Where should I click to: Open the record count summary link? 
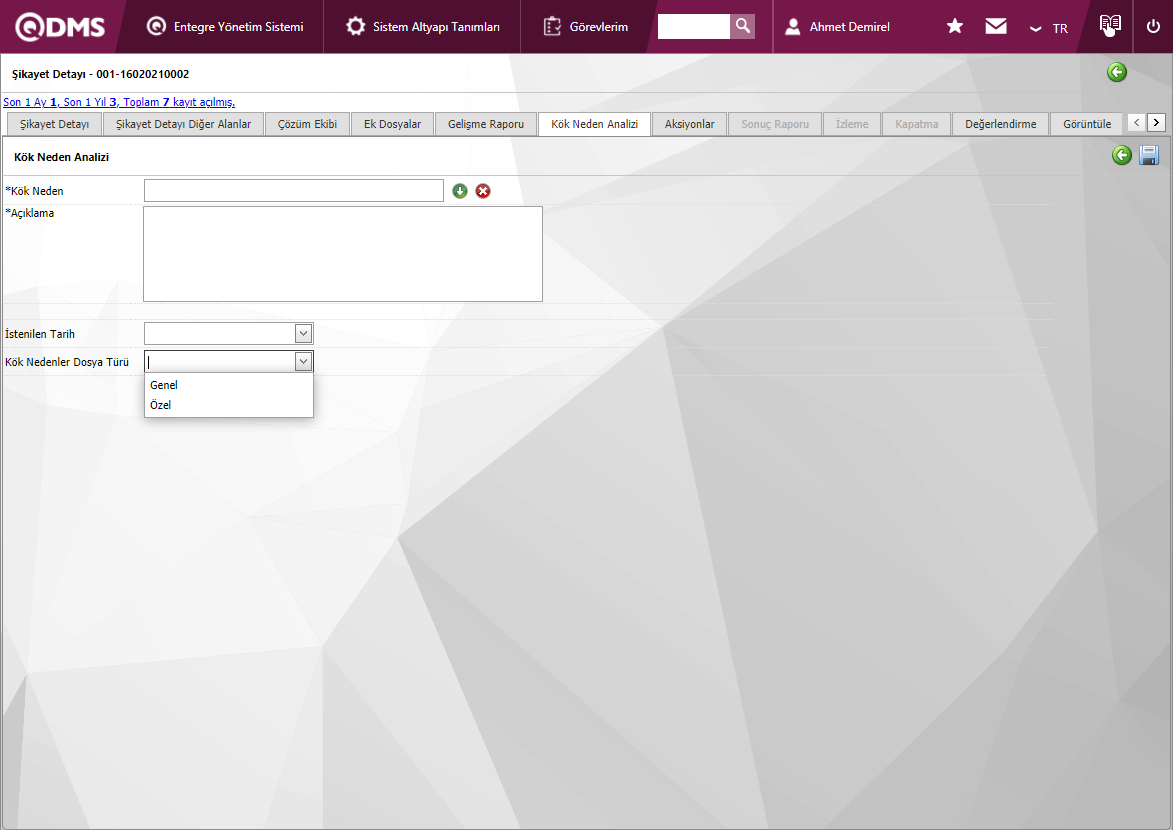coord(119,102)
